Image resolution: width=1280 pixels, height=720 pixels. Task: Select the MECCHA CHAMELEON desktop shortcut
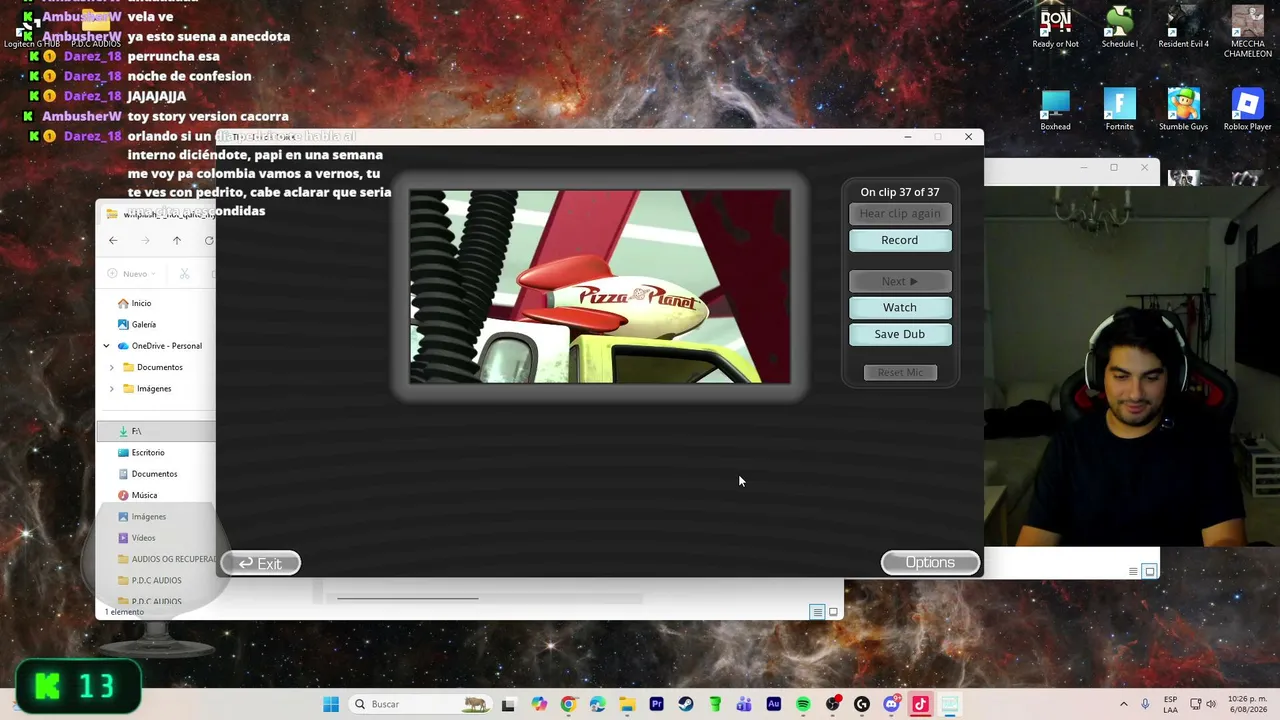point(1247,31)
